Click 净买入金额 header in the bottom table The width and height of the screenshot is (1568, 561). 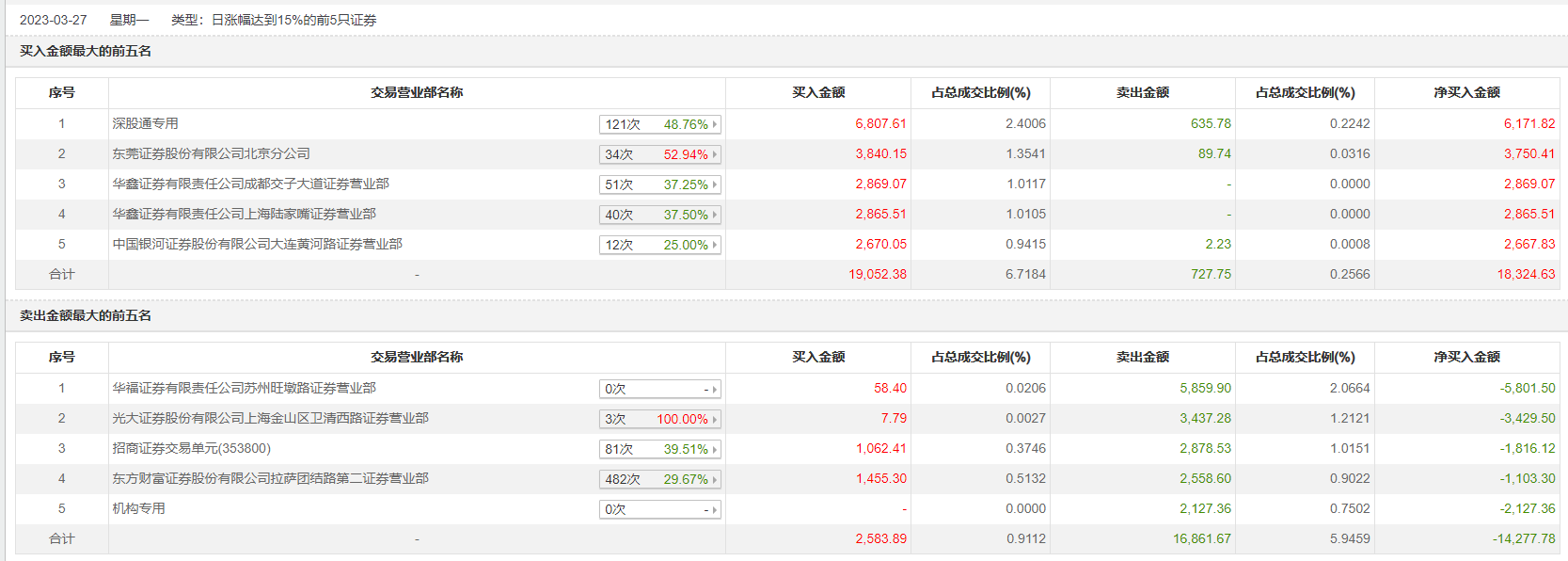point(1466,357)
